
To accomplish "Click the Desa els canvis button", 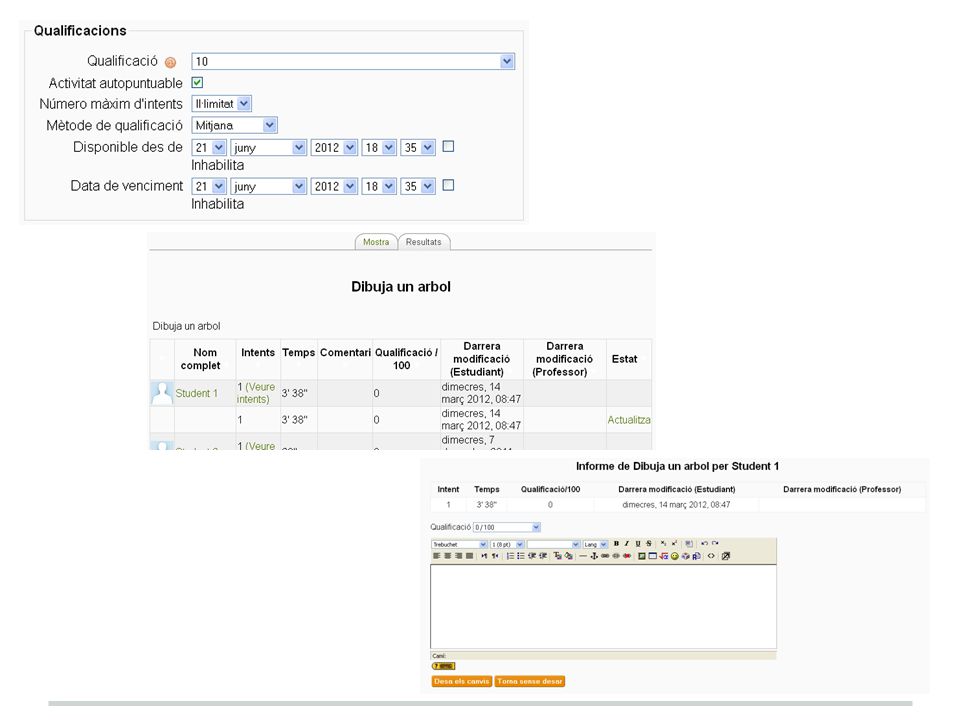I will click(x=462, y=681).
